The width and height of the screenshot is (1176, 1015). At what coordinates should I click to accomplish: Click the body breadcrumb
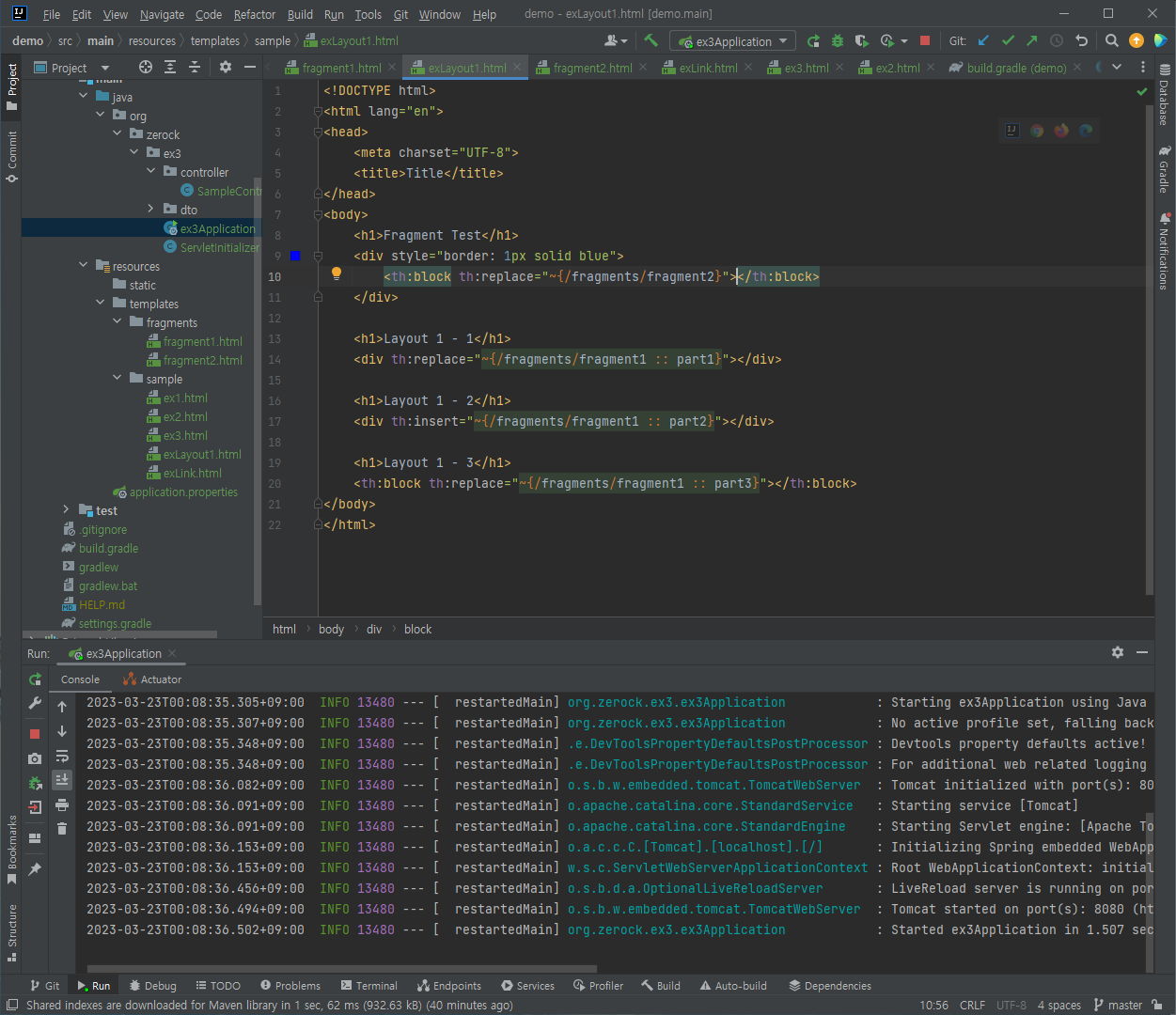[331, 629]
